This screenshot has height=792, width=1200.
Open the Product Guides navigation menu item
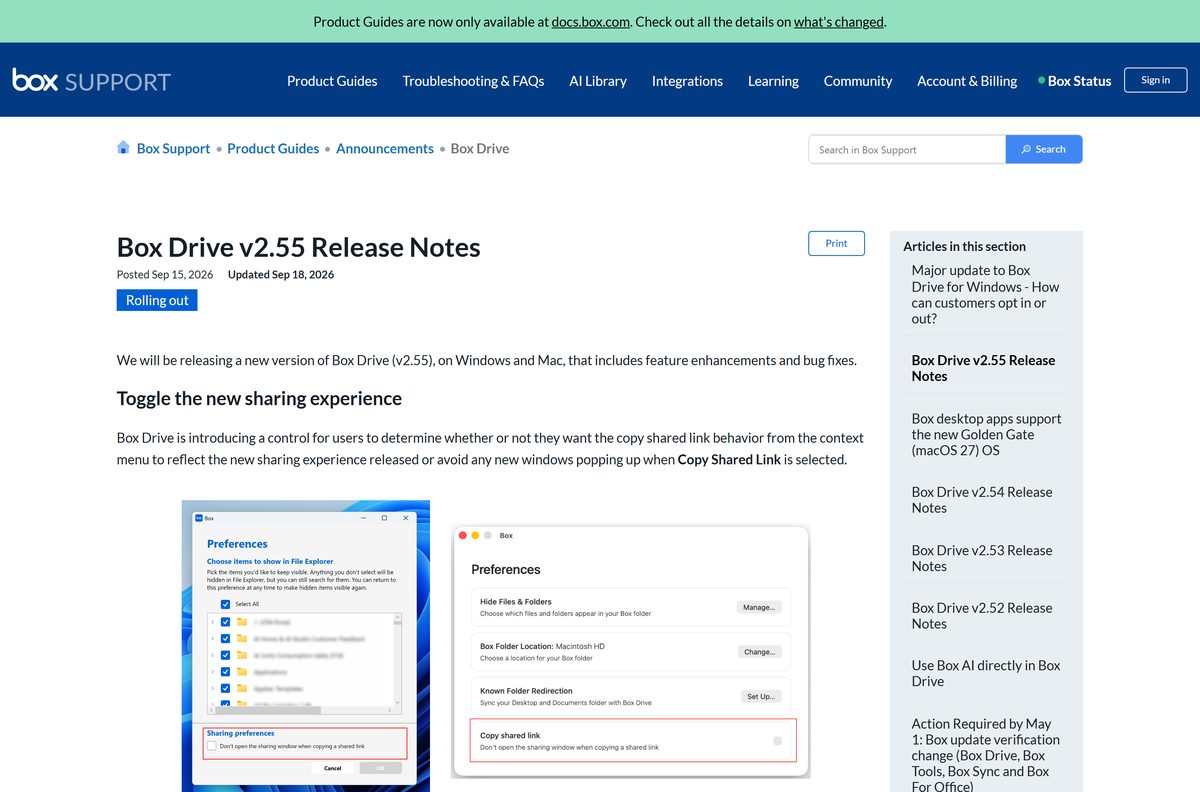332,81
